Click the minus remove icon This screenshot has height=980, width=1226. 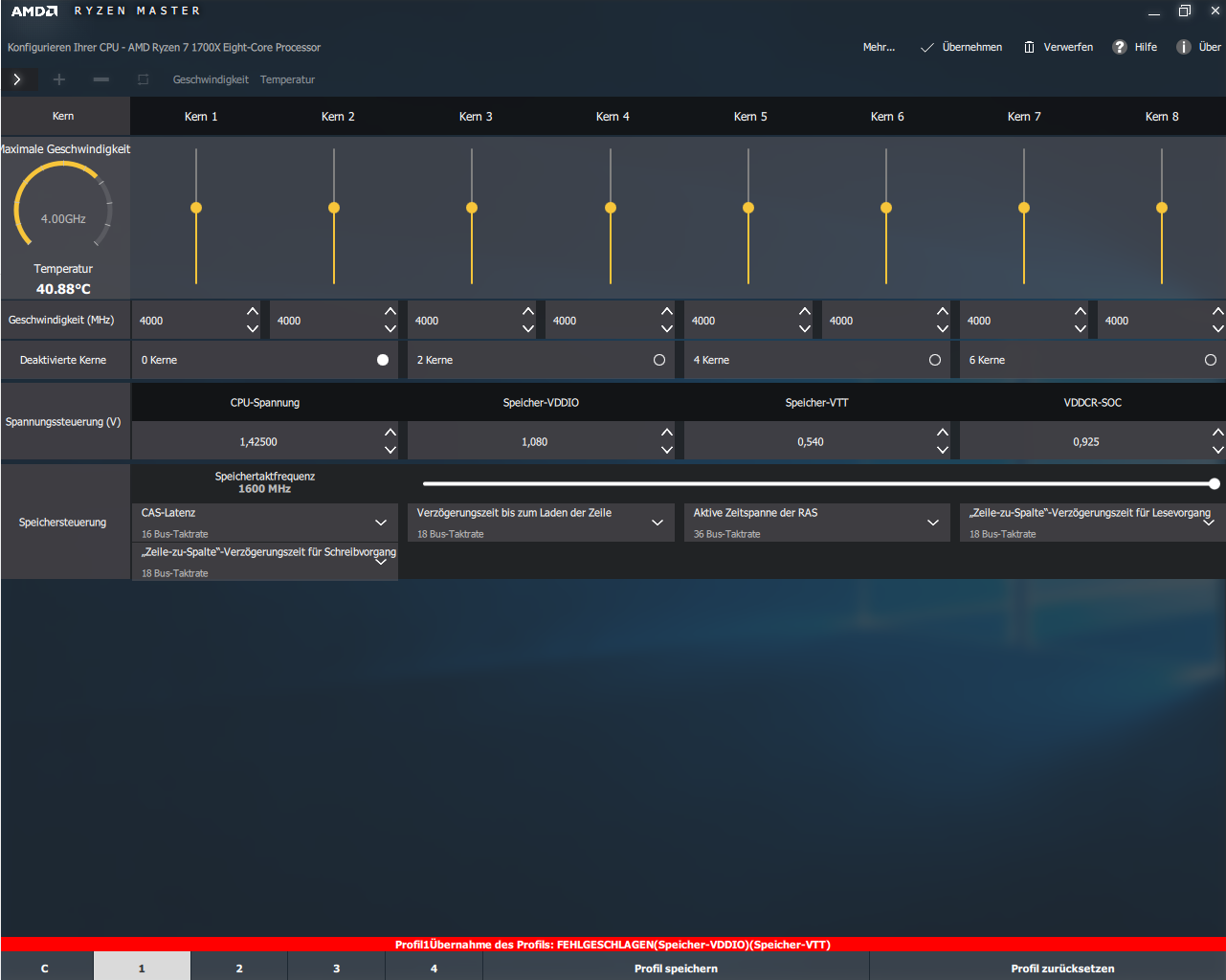(101, 79)
